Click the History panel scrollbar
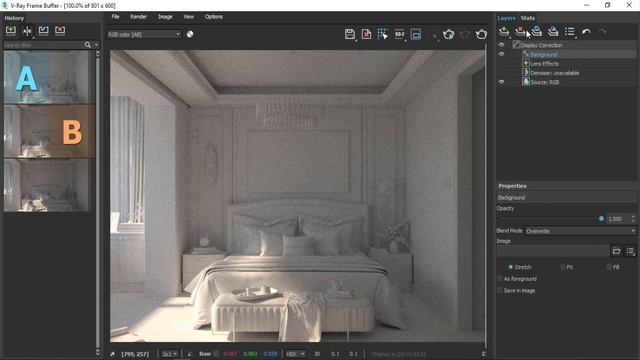The height and width of the screenshot is (360, 640). [x=98, y=203]
